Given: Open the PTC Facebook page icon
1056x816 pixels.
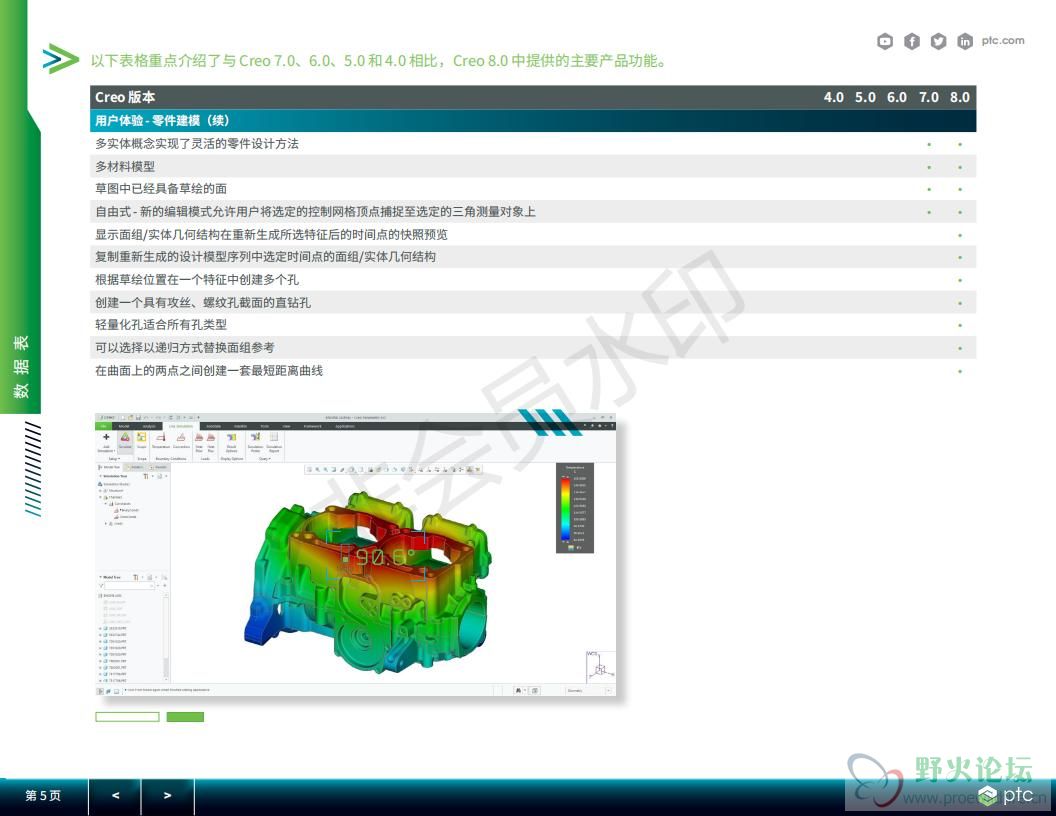Looking at the screenshot, I should click(911, 41).
